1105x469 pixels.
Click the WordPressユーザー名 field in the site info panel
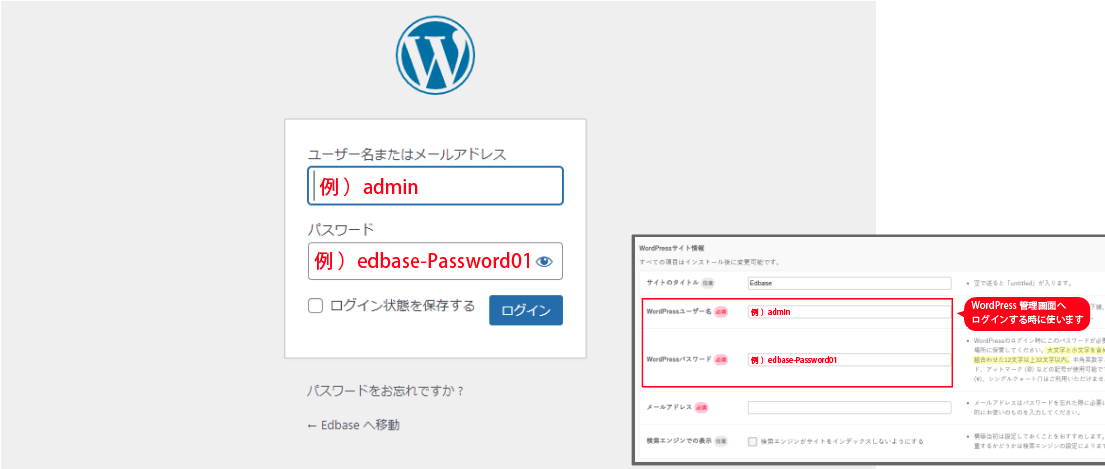pyautogui.click(x=849, y=312)
